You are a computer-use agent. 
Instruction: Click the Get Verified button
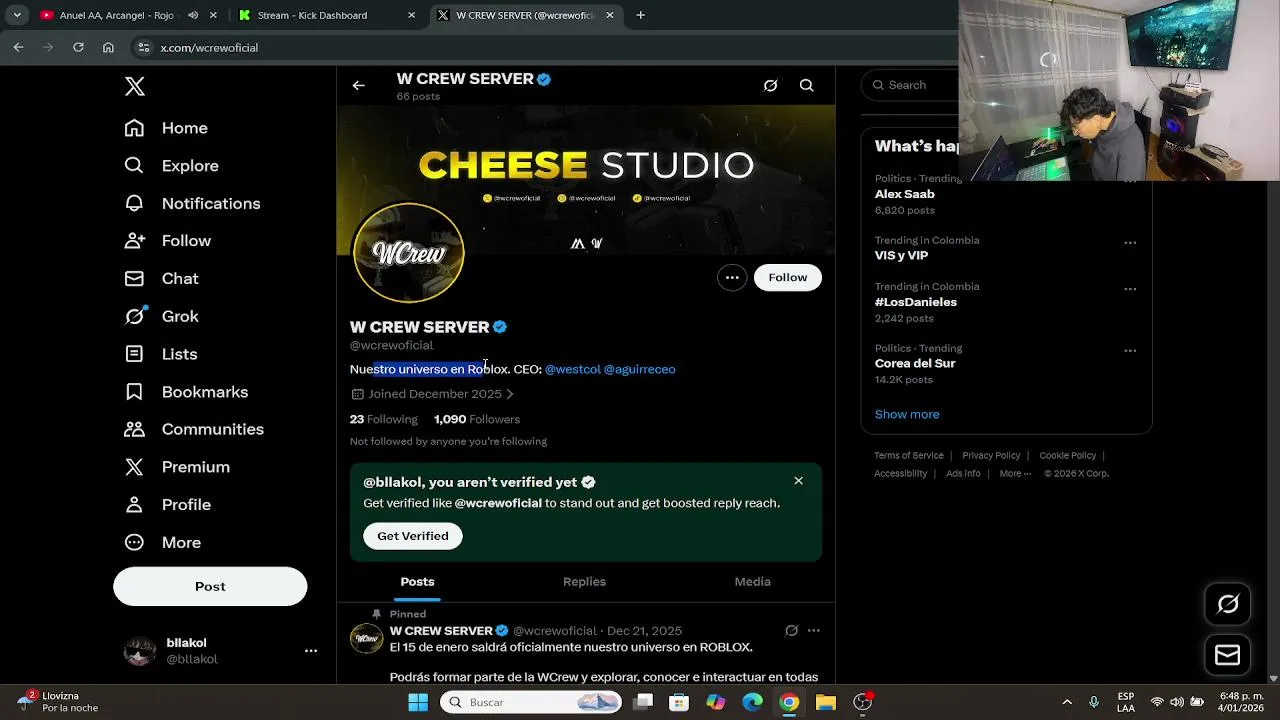click(x=413, y=536)
